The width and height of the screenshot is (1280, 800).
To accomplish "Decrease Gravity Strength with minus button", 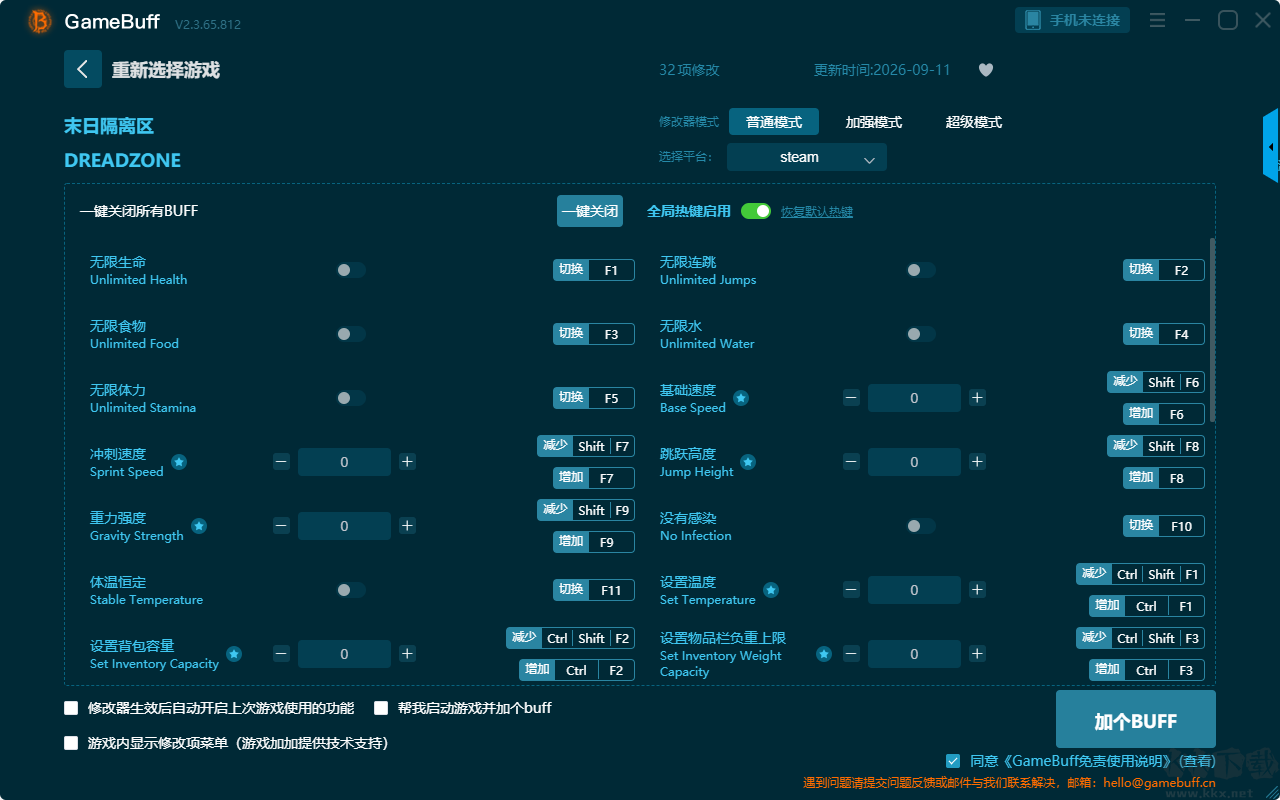I will click(281, 526).
